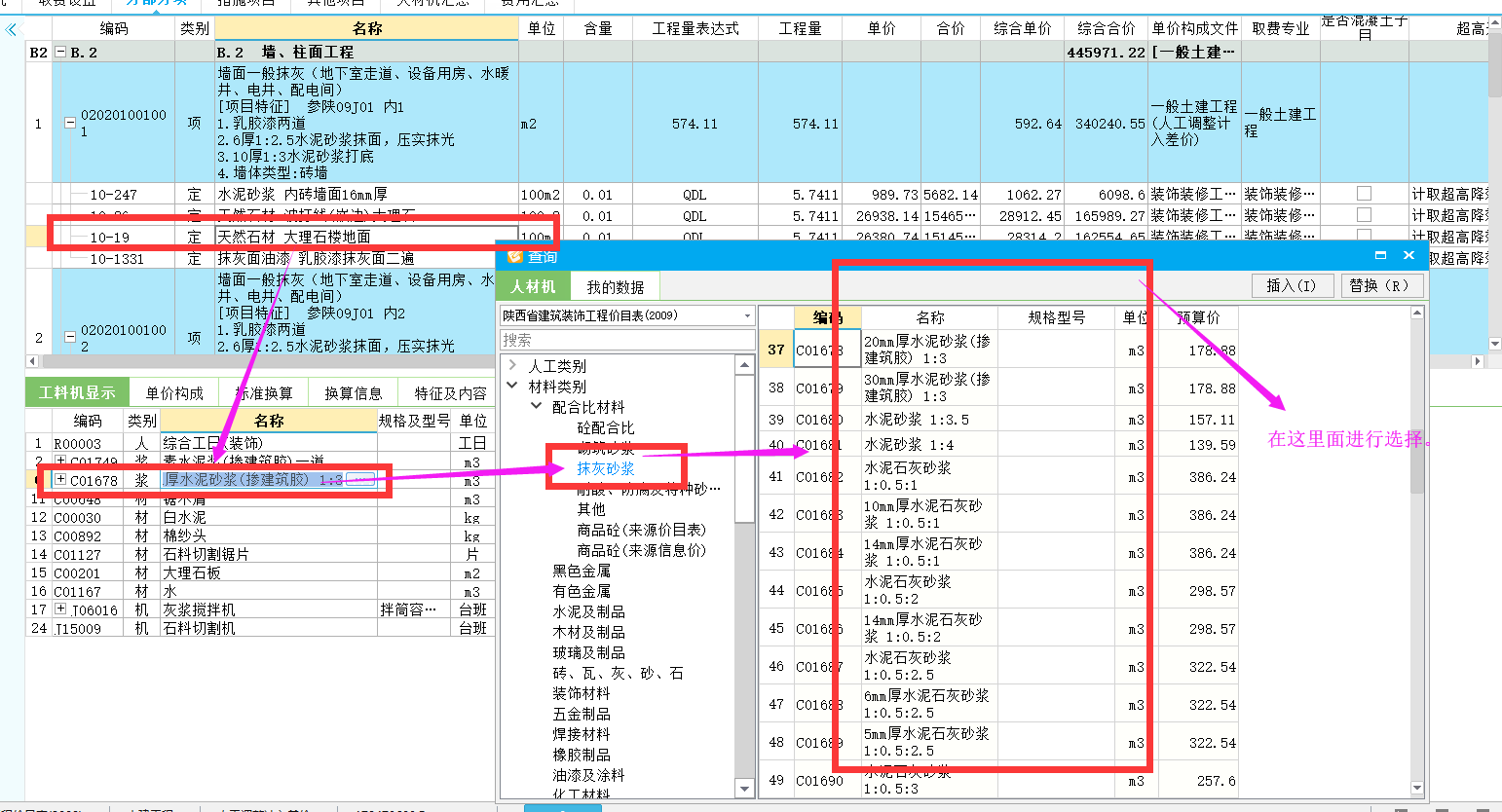Select 木材及制品 category
The width and height of the screenshot is (1502, 812).
pos(589,632)
